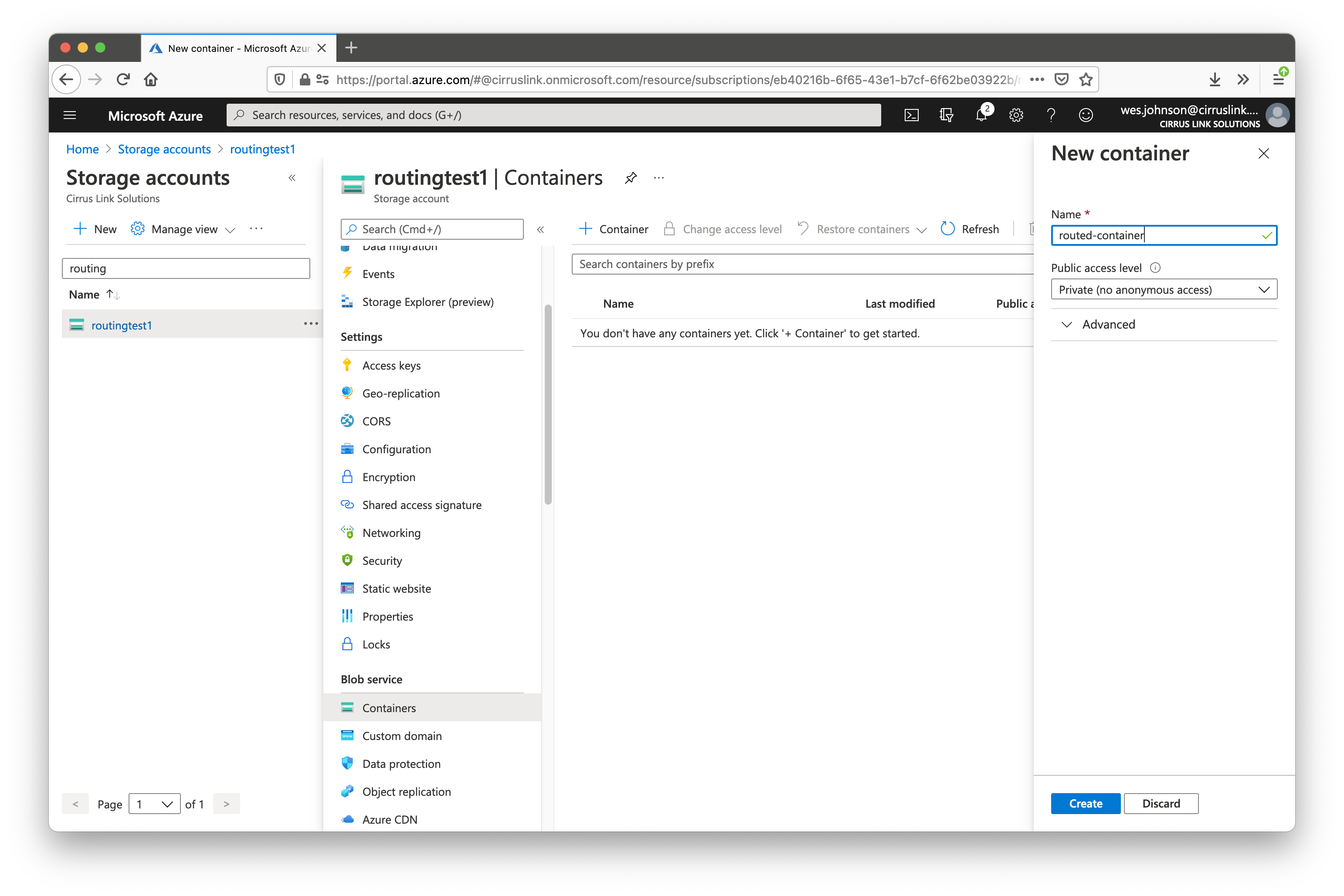Click the feedback smiley icon
1344x896 pixels.
click(x=1085, y=115)
